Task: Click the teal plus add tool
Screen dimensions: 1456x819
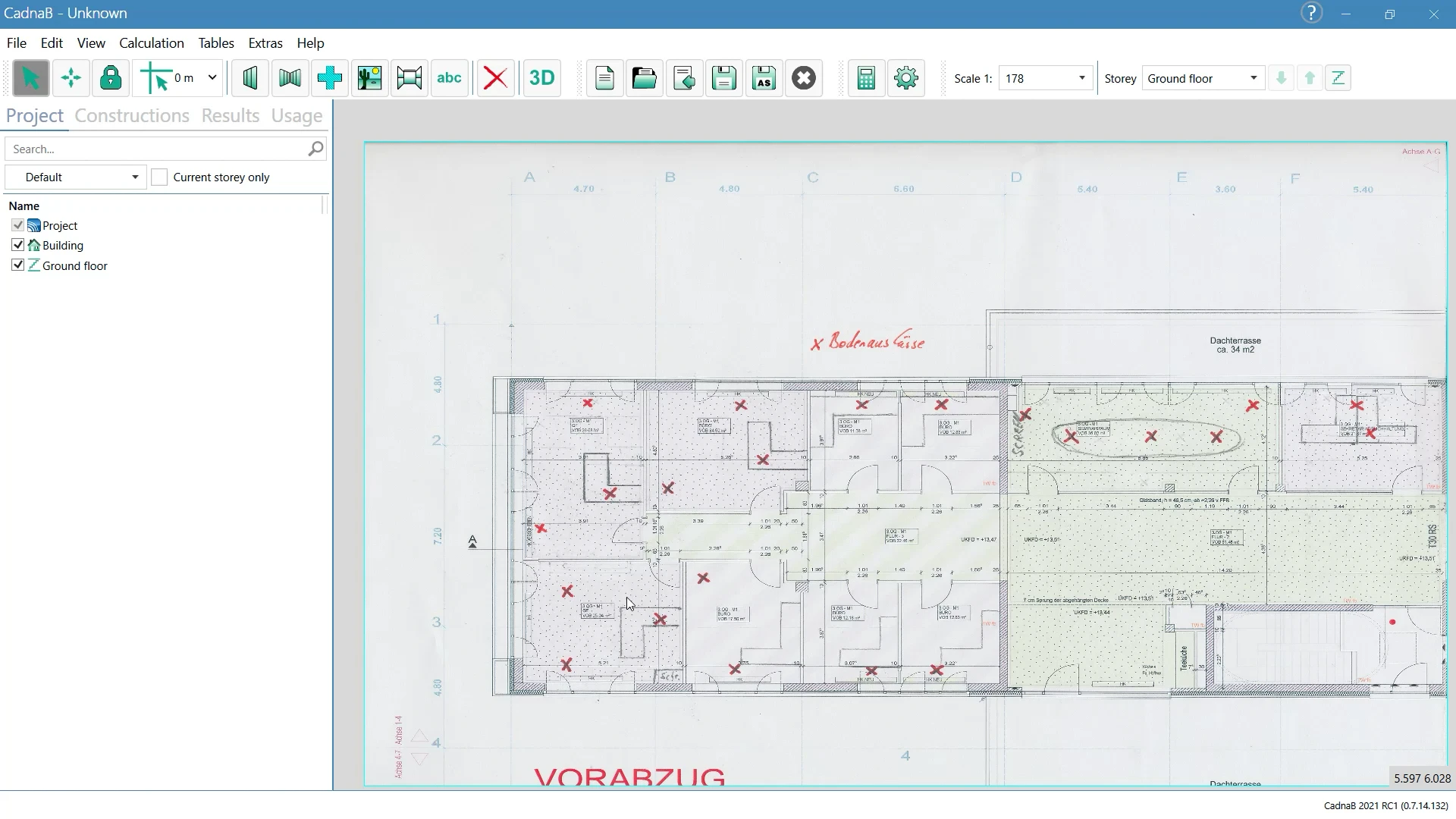Action: (330, 78)
